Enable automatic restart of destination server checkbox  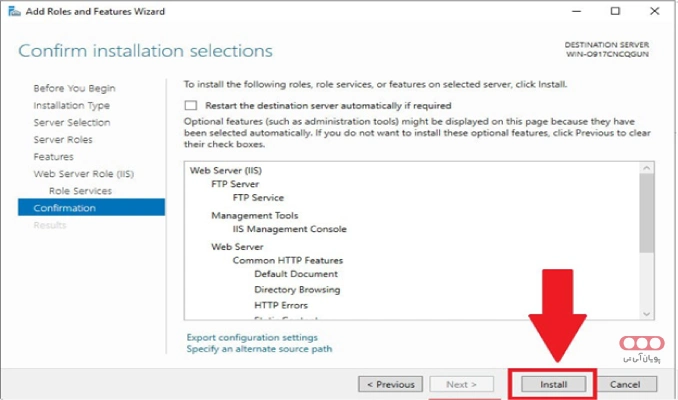coord(191,105)
